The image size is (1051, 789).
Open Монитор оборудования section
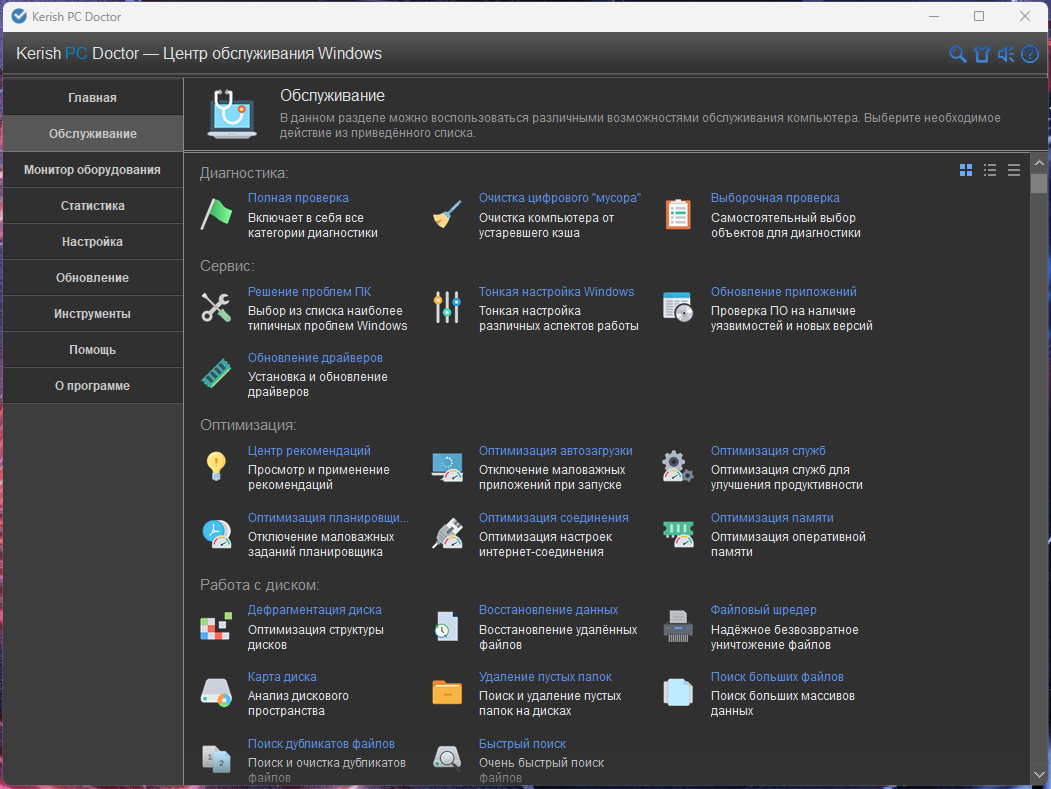tap(92, 170)
